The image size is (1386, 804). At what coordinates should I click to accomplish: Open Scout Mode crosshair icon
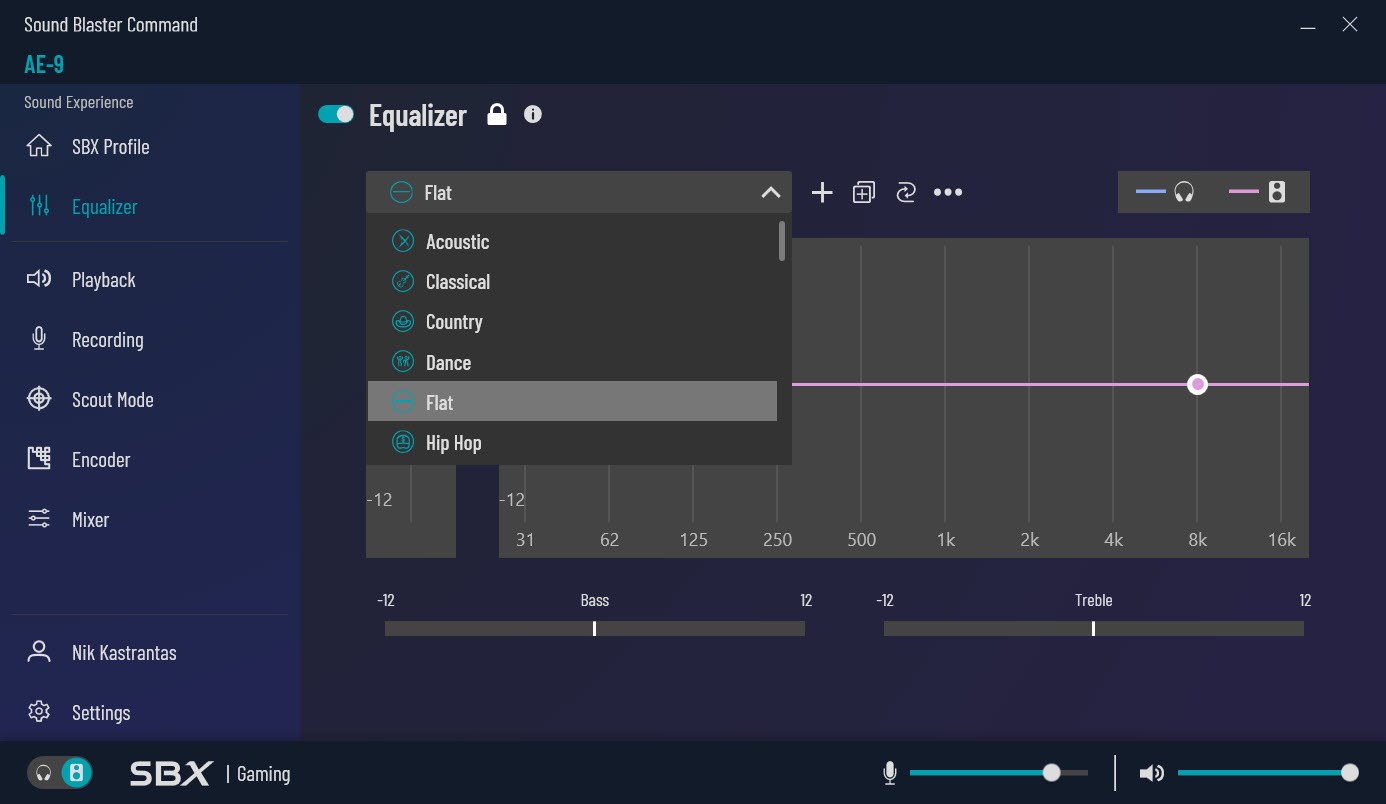(39, 399)
